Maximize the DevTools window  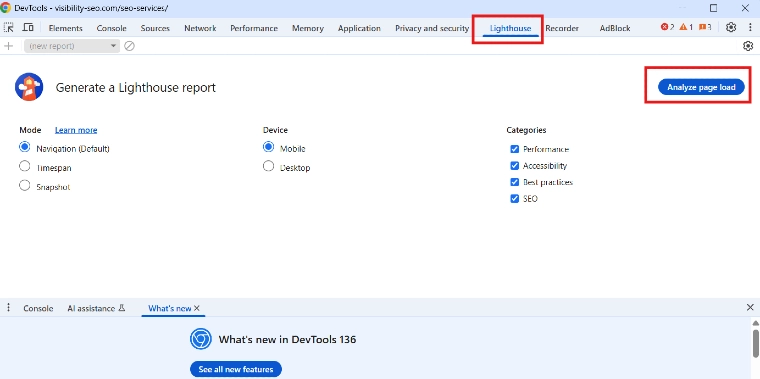coord(713,8)
